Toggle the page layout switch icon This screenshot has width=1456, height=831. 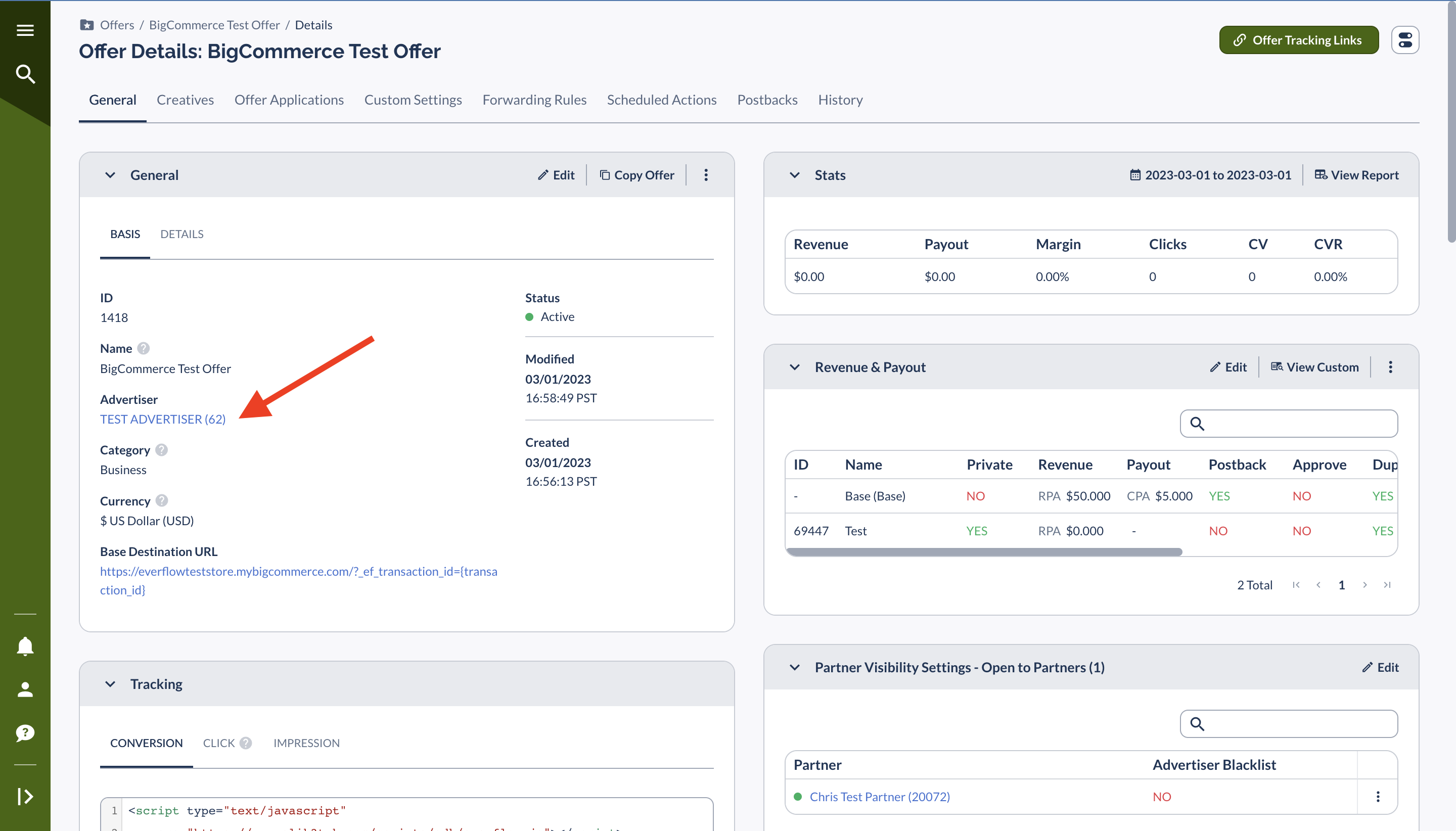click(1404, 40)
